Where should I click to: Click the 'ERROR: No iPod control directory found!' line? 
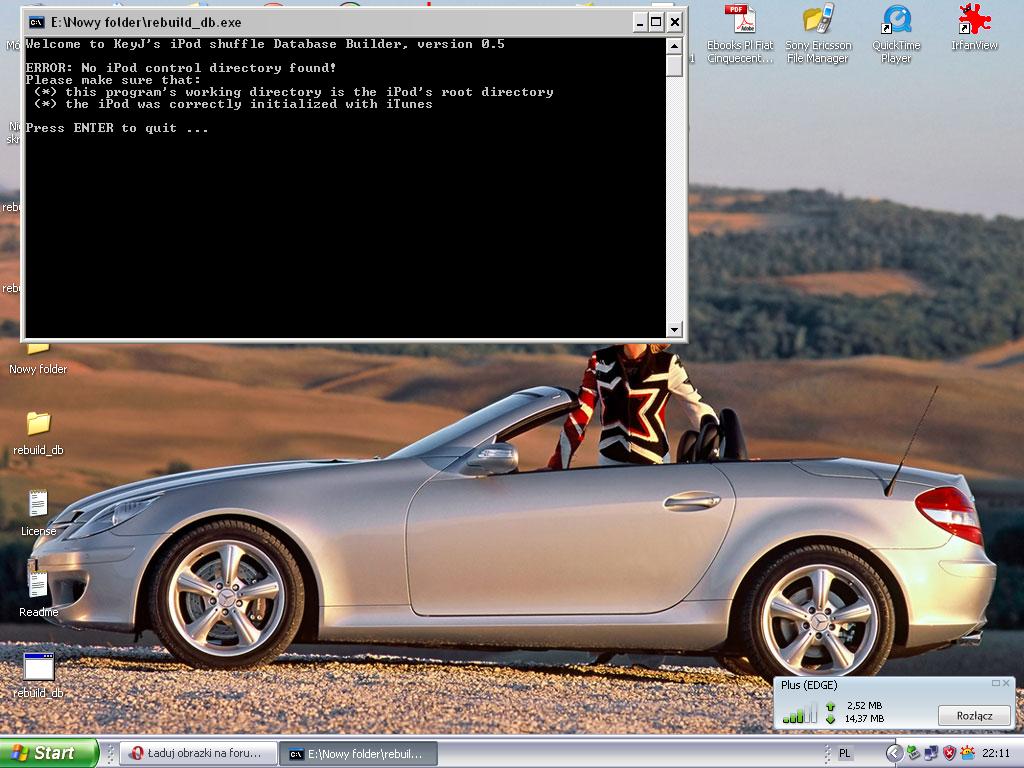click(181, 68)
